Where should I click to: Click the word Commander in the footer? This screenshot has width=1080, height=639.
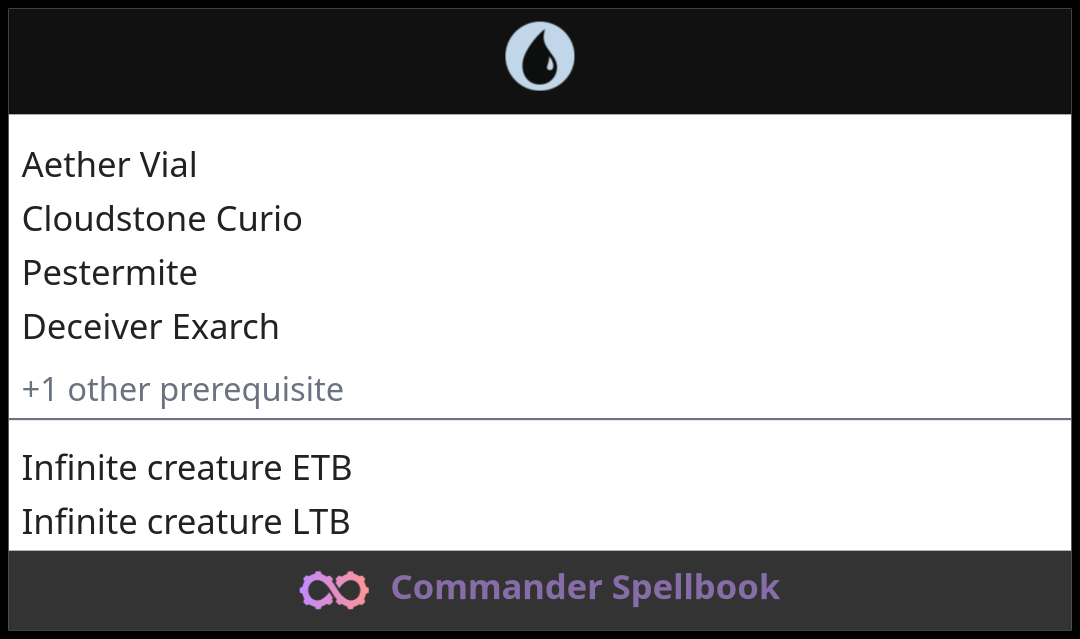click(497, 587)
